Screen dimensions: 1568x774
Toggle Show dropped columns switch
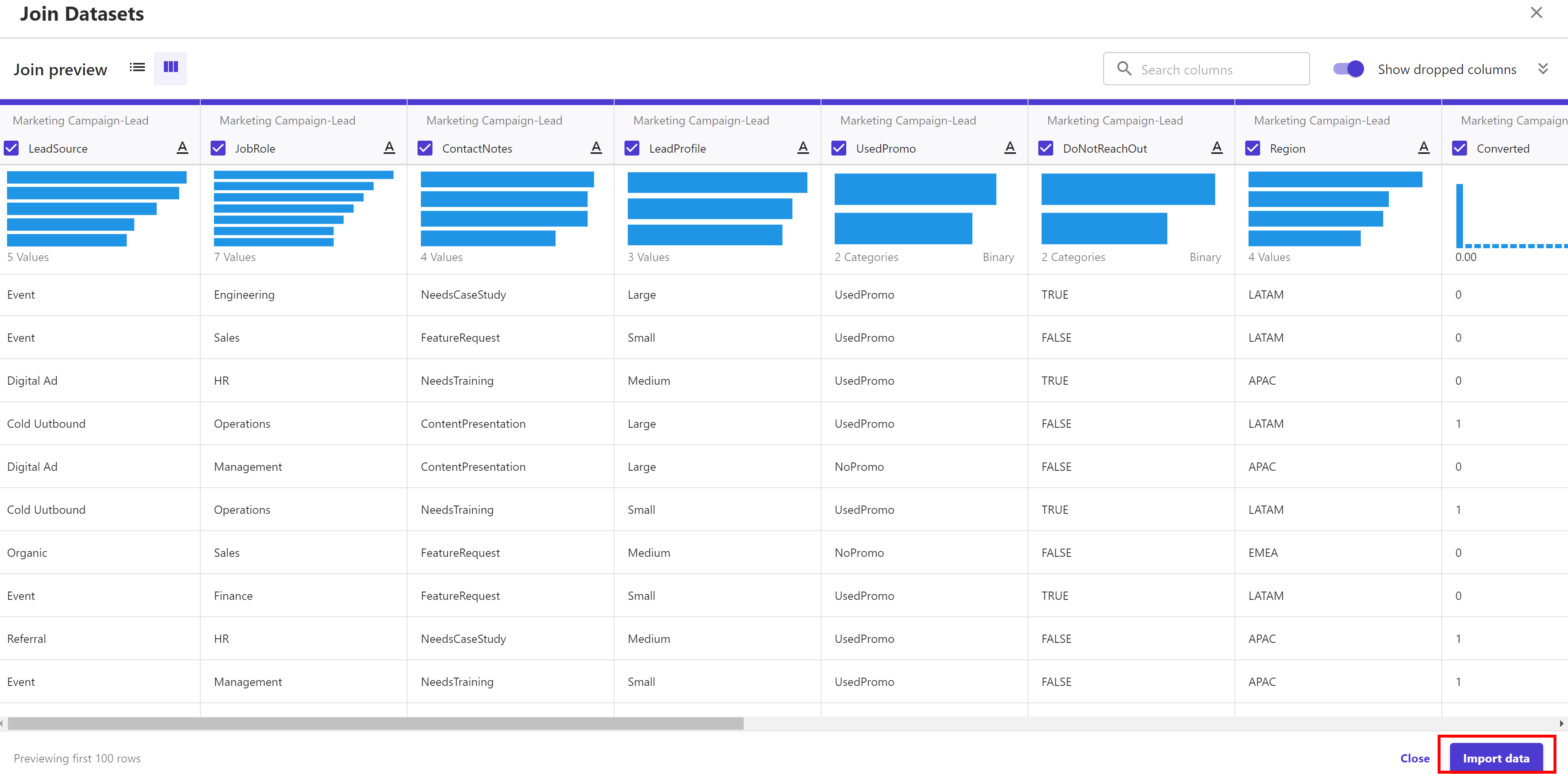1348,69
